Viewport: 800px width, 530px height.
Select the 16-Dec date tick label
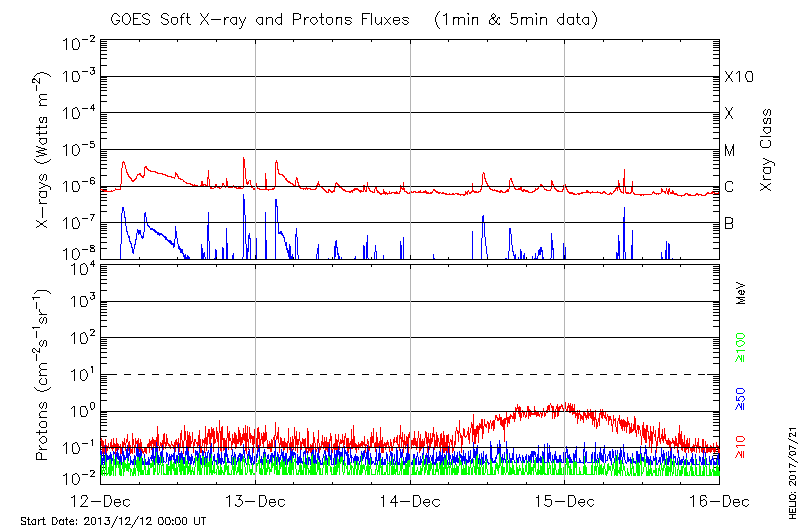[719, 501]
